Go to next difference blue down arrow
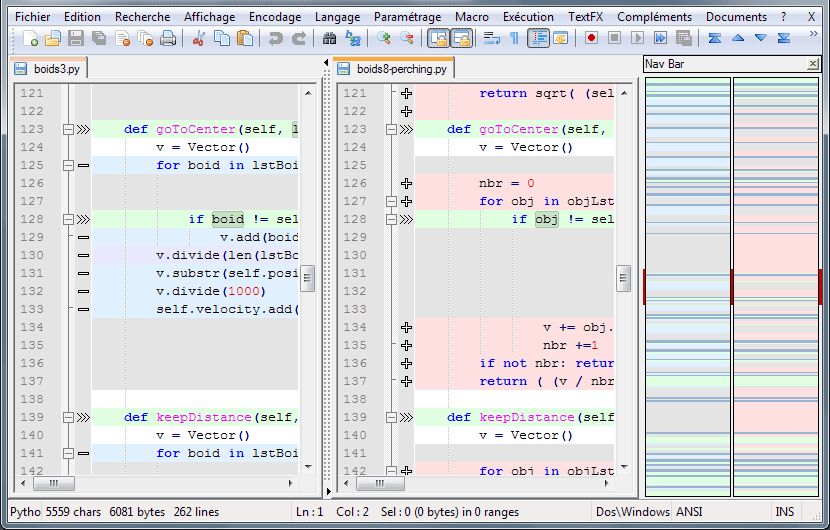The width and height of the screenshot is (830, 530). click(x=761, y=38)
